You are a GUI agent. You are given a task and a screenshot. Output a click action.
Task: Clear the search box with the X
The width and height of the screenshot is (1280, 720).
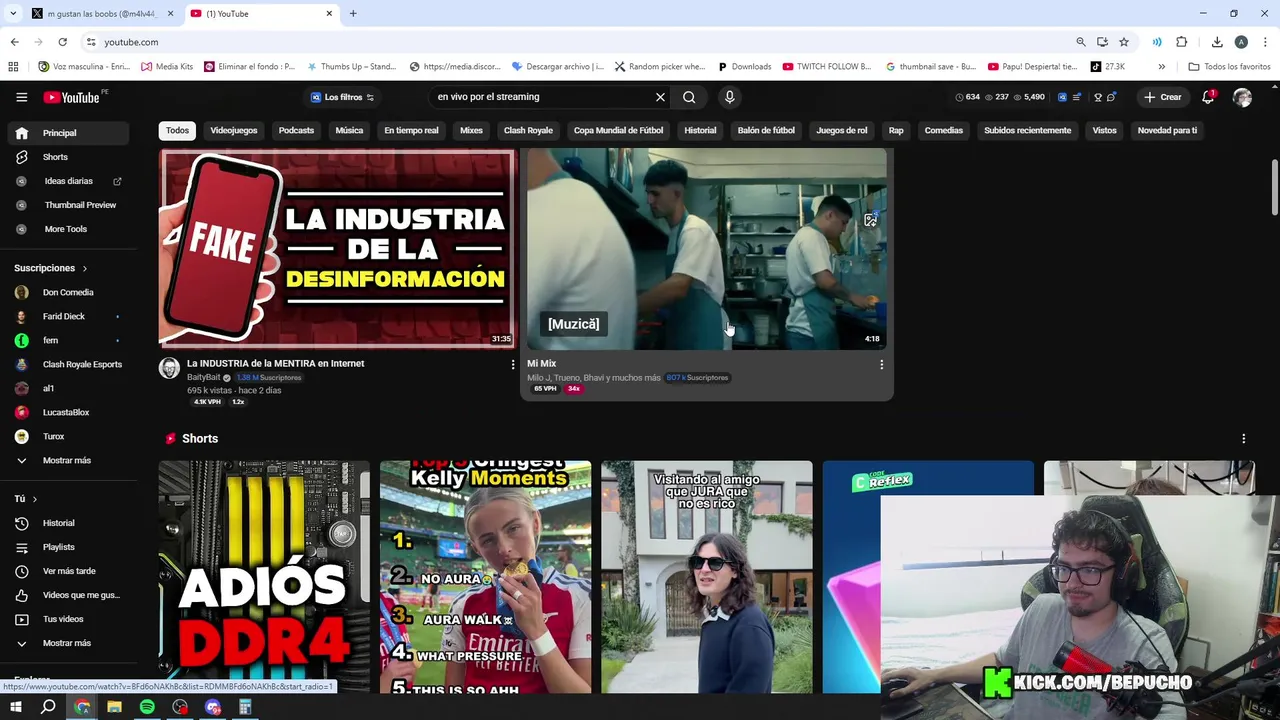[x=660, y=97]
